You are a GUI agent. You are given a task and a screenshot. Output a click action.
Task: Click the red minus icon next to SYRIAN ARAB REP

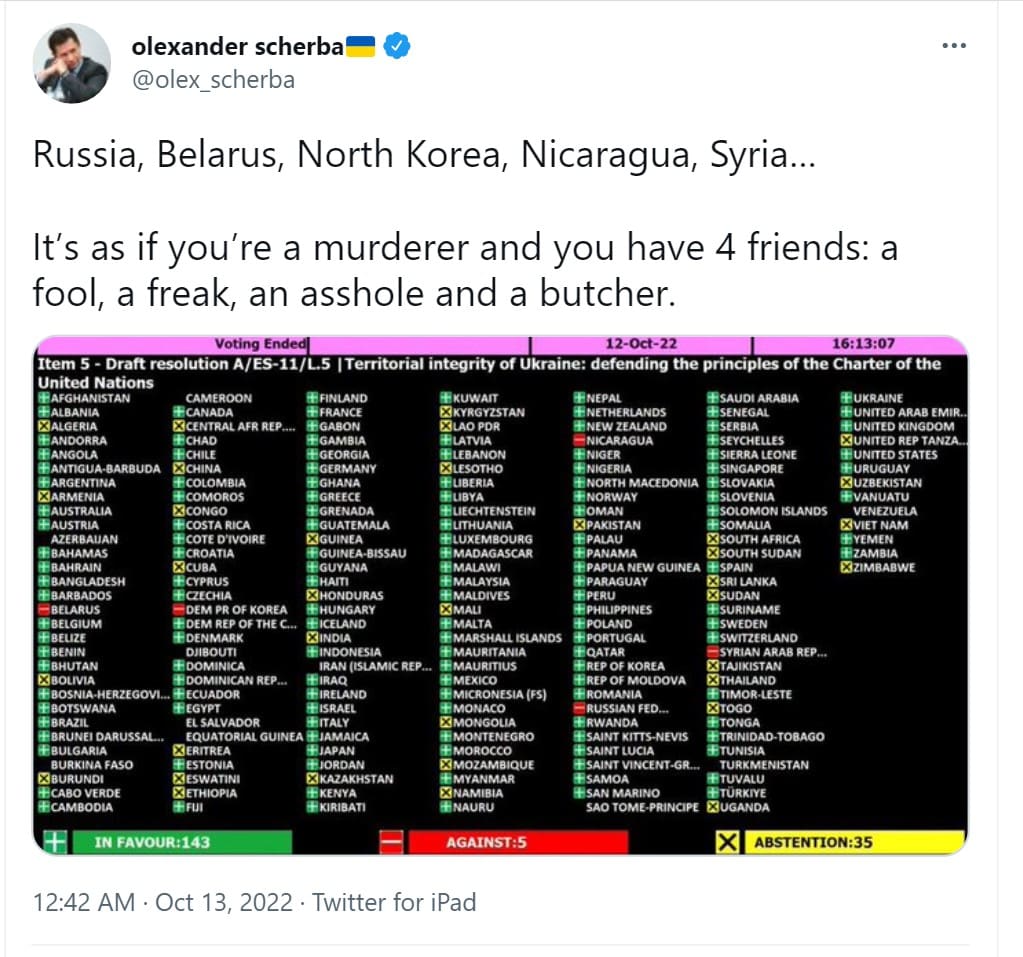(712, 653)
